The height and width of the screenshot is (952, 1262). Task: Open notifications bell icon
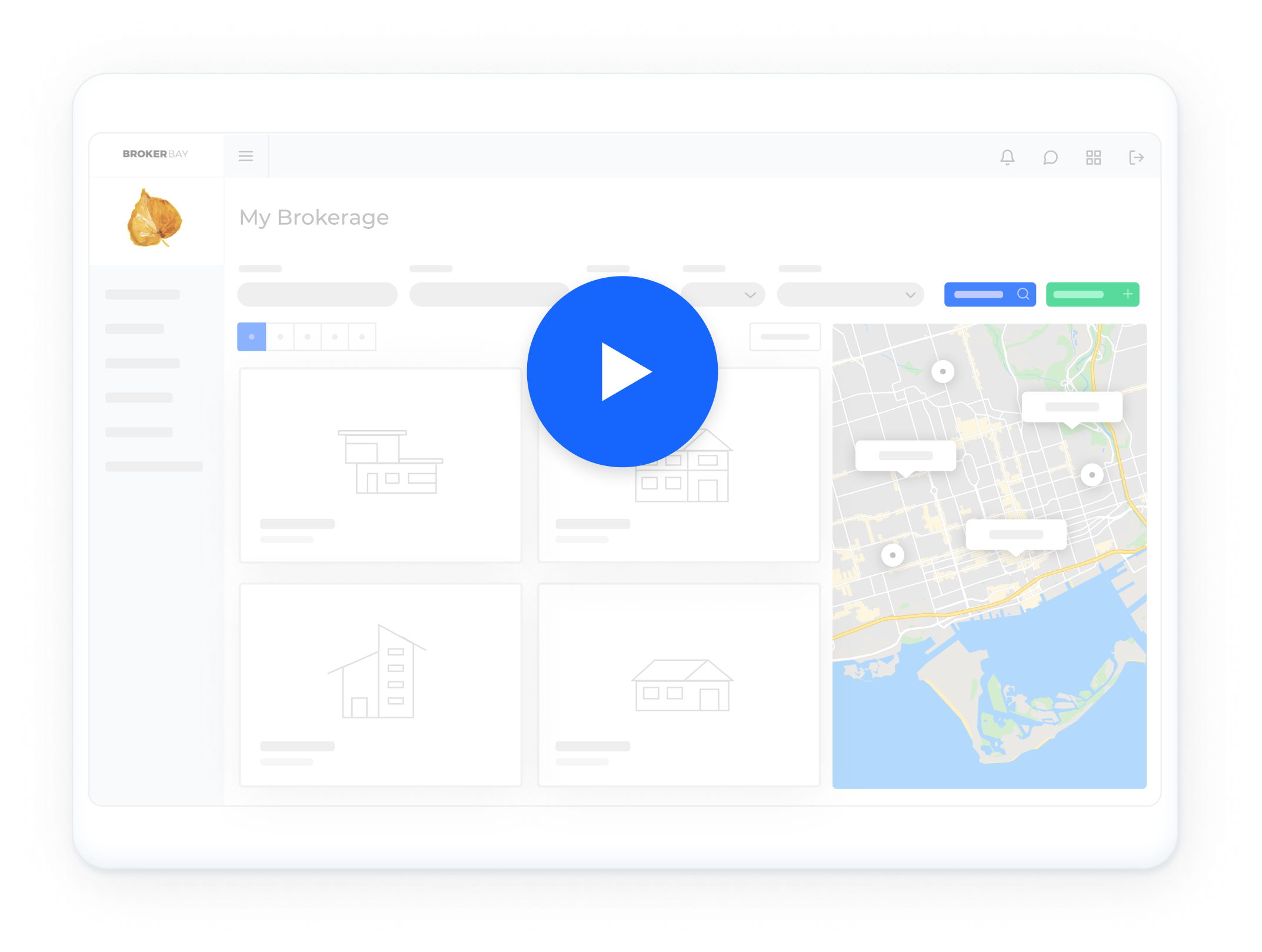click(1007, 157)
